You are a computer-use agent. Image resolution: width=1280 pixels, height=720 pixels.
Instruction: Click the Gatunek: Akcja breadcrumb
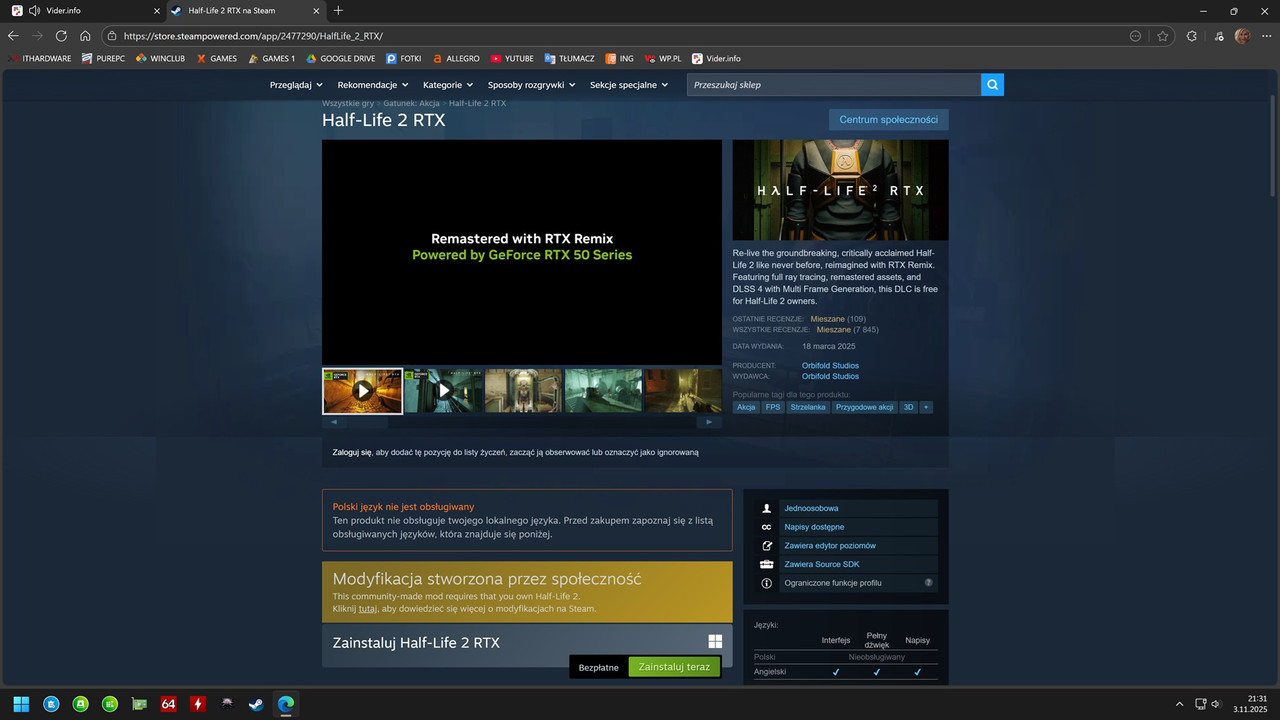(411, 103)
